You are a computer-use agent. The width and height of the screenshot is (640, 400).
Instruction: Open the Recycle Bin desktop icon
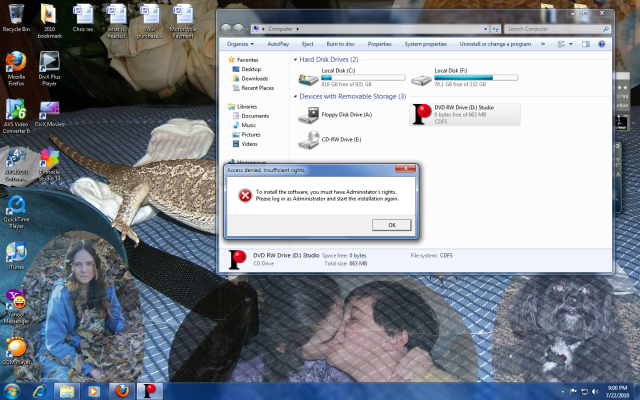[16, 18]
